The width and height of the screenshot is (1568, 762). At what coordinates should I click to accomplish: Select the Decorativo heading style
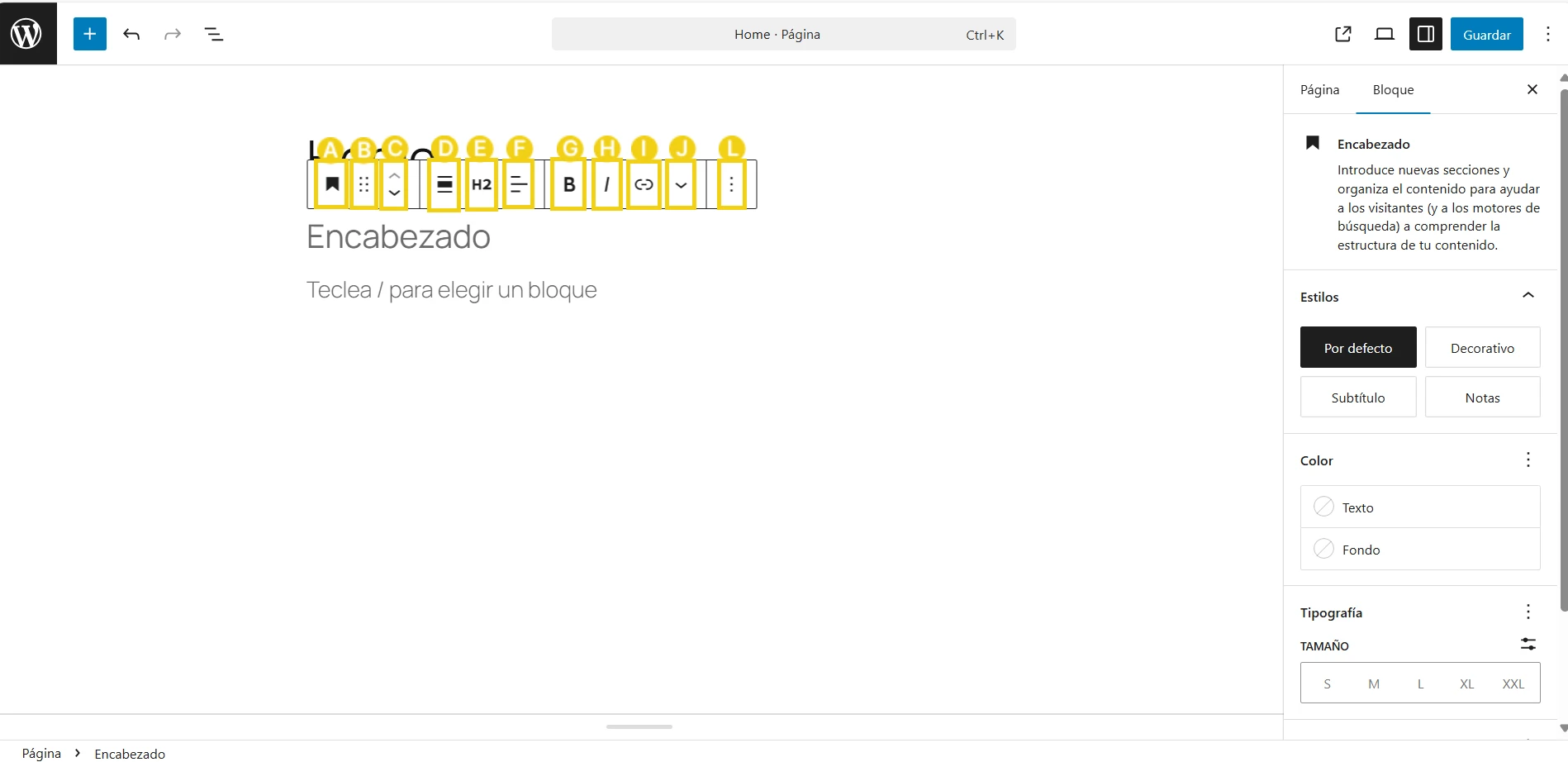tap(1482, 348)
